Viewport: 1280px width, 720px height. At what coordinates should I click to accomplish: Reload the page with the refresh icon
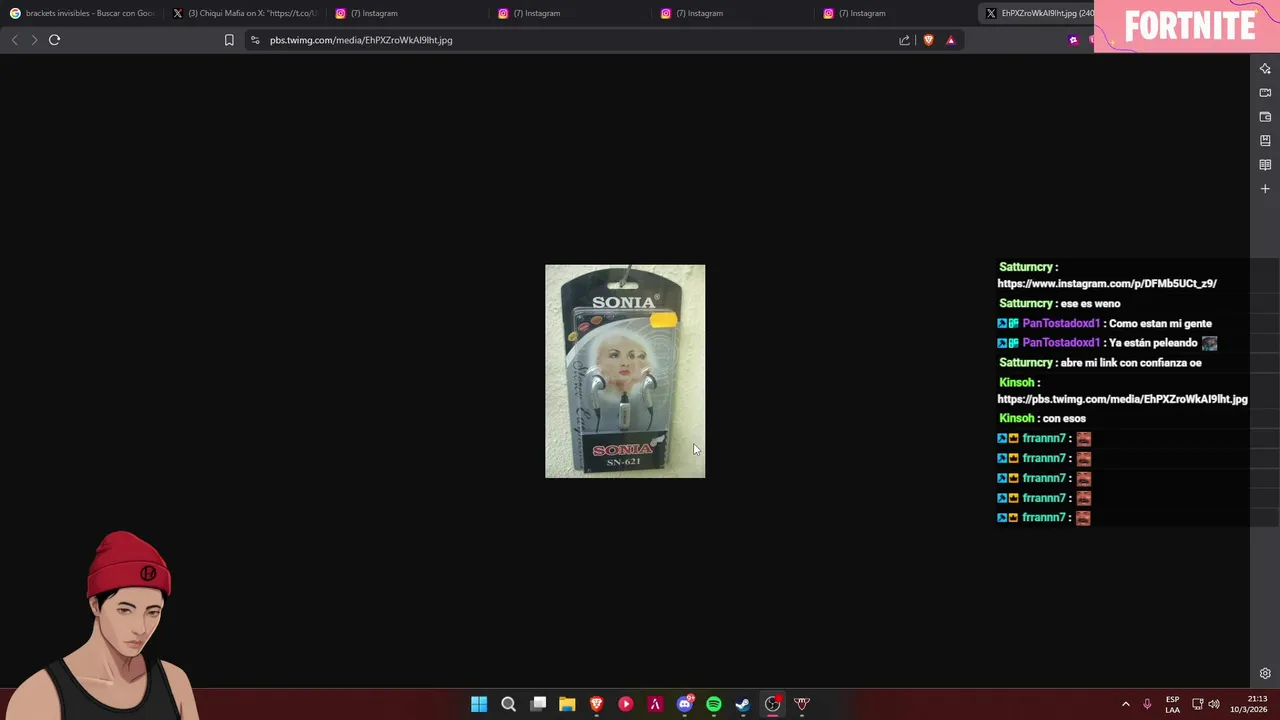tap(54, 40)
